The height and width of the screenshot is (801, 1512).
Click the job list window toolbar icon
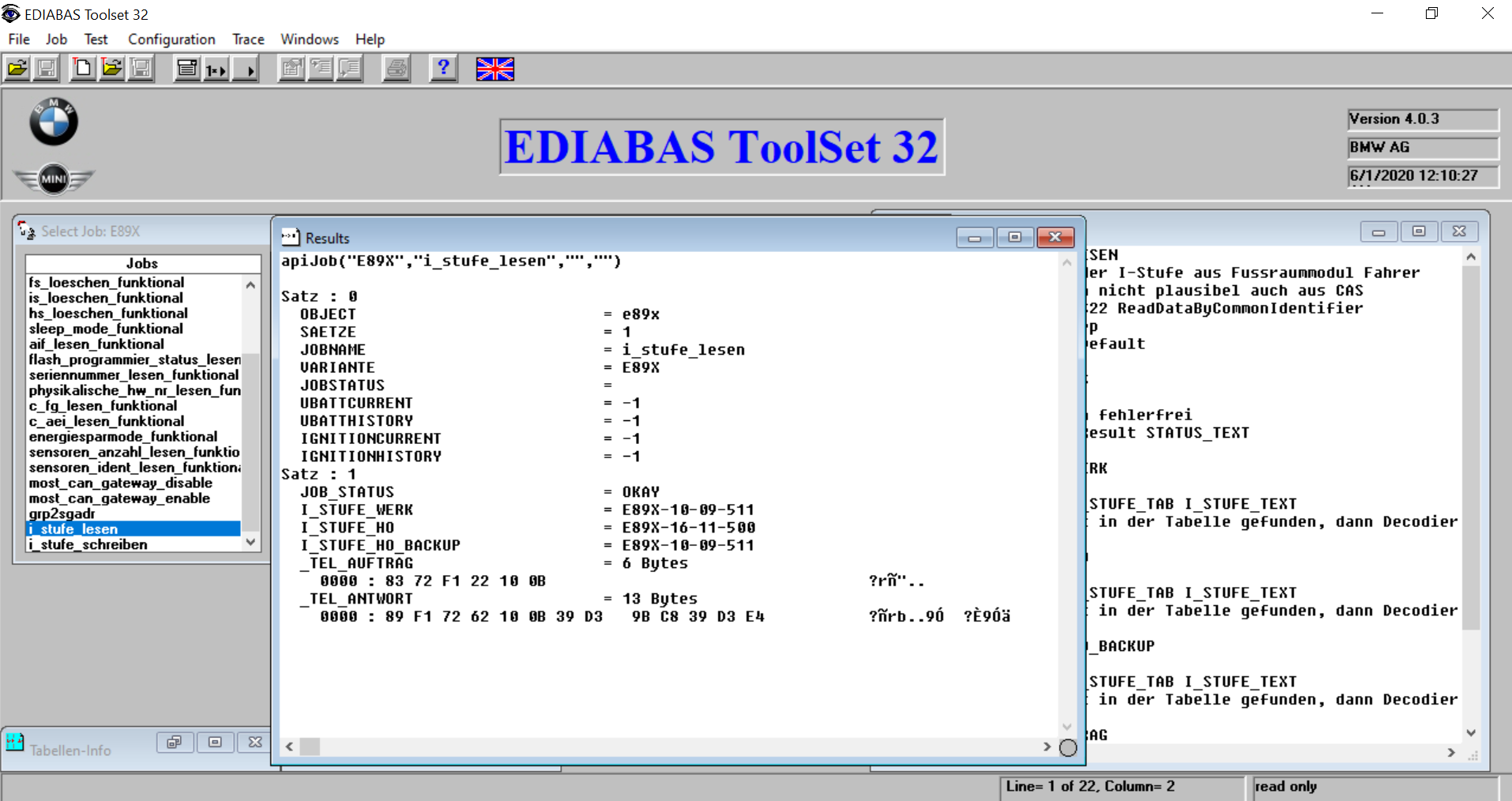tap(187, 69)
